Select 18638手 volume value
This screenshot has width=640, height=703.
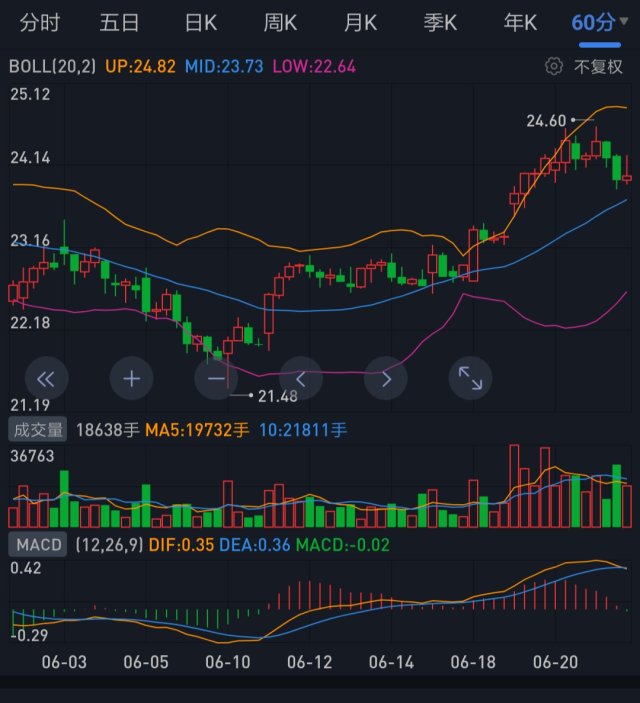coord(108,430)
